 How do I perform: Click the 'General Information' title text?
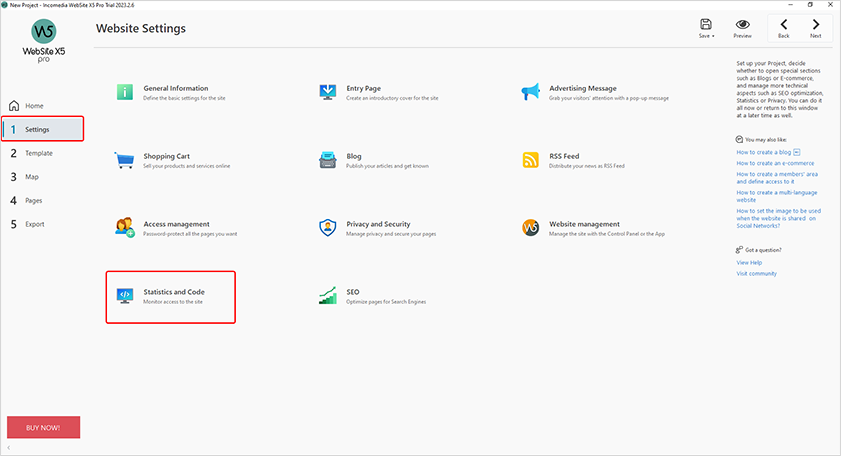(x=176, y=88)
